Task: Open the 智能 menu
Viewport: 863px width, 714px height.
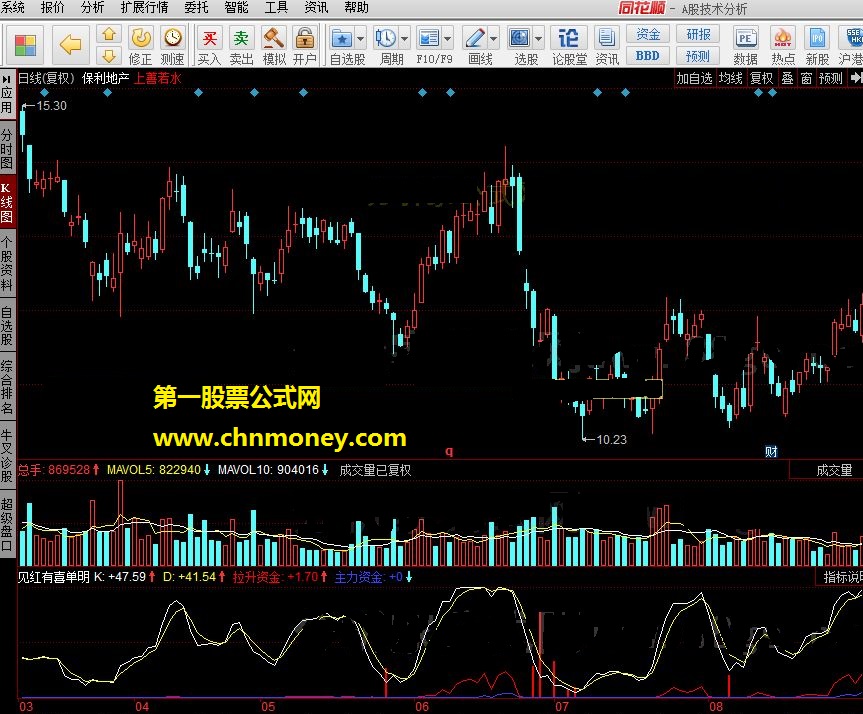Action: click(x=236, y=8)
